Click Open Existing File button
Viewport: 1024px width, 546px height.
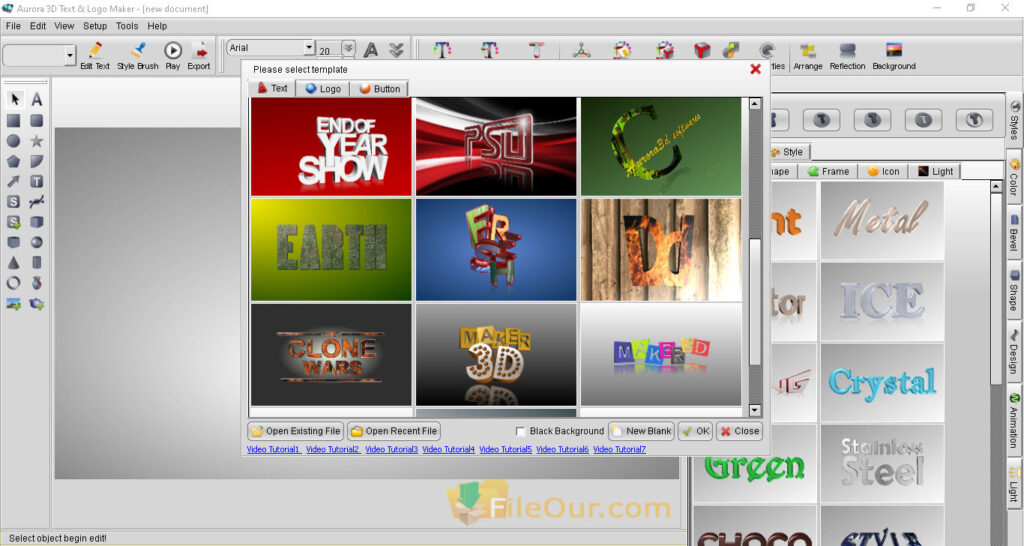click(x=295, y=431)
